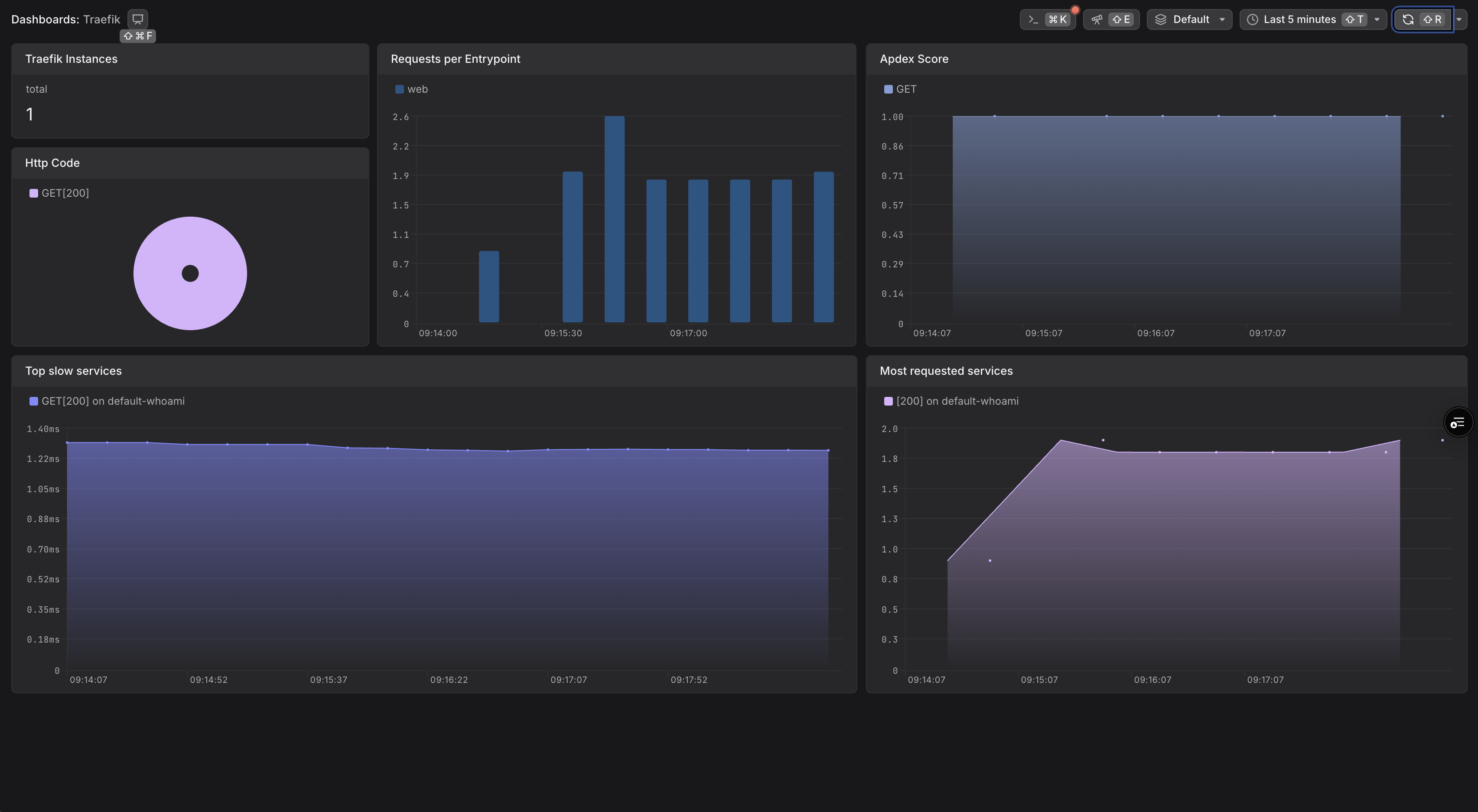
Task: Expand the refresh interval dropdown arrow
Action: (x=1458, y=19)
